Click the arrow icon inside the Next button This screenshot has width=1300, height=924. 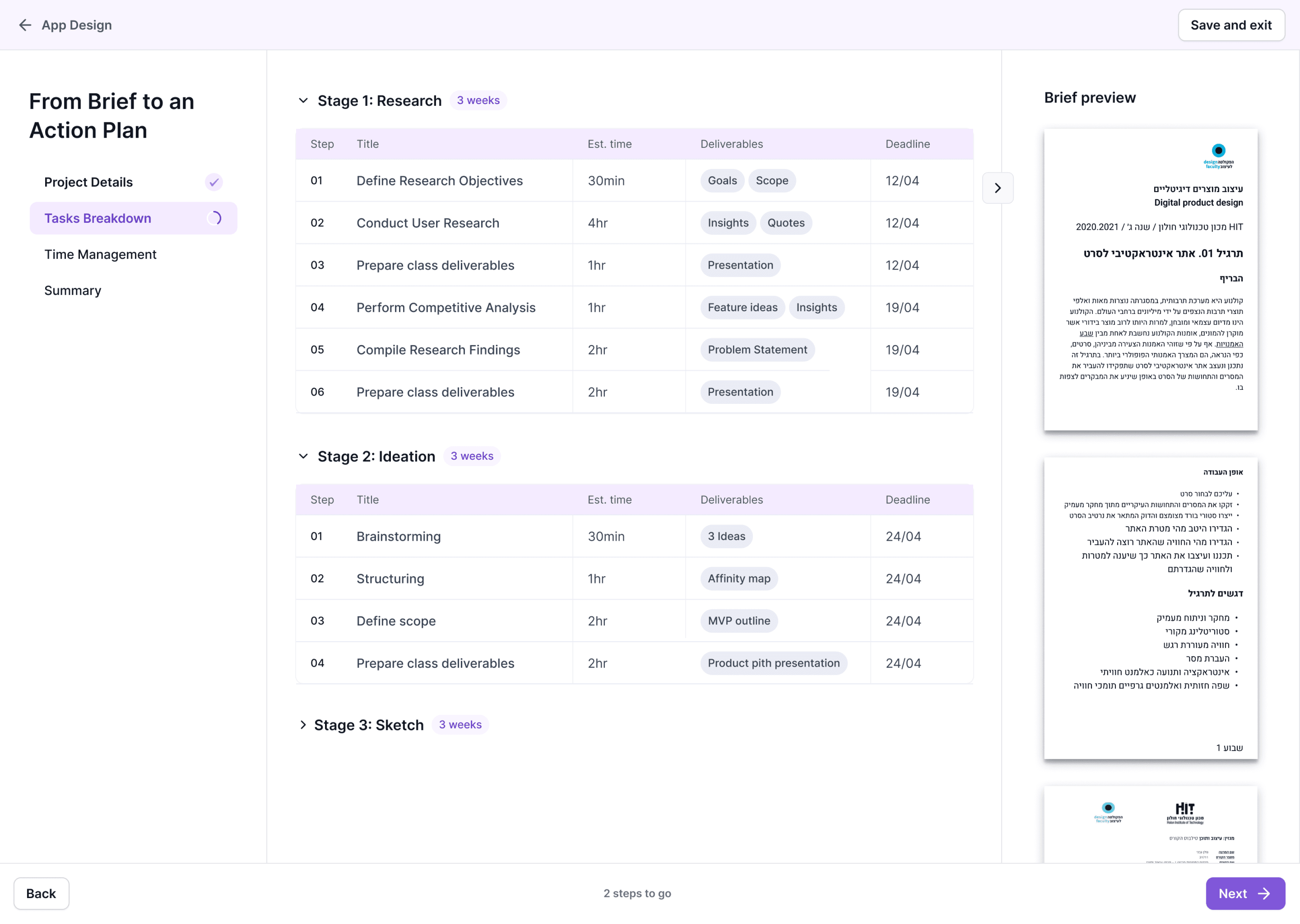(x=1264, y=893)
